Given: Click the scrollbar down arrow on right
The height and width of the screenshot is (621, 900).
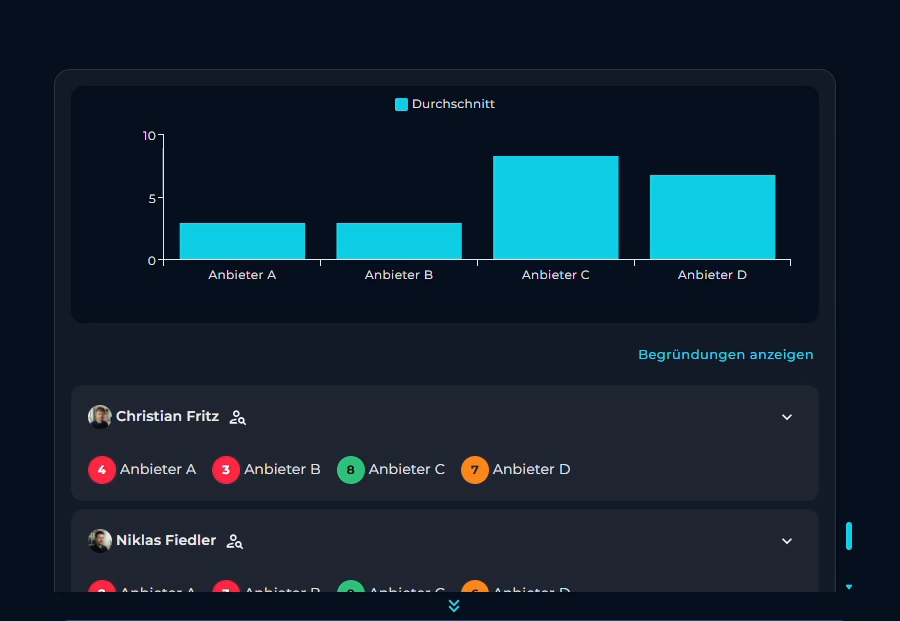Looking at the screenshot, I should (x=849, y=587).
